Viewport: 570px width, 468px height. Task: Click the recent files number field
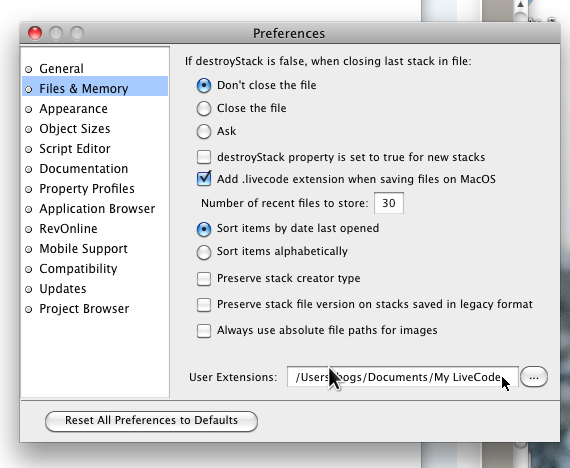[389, 203]
